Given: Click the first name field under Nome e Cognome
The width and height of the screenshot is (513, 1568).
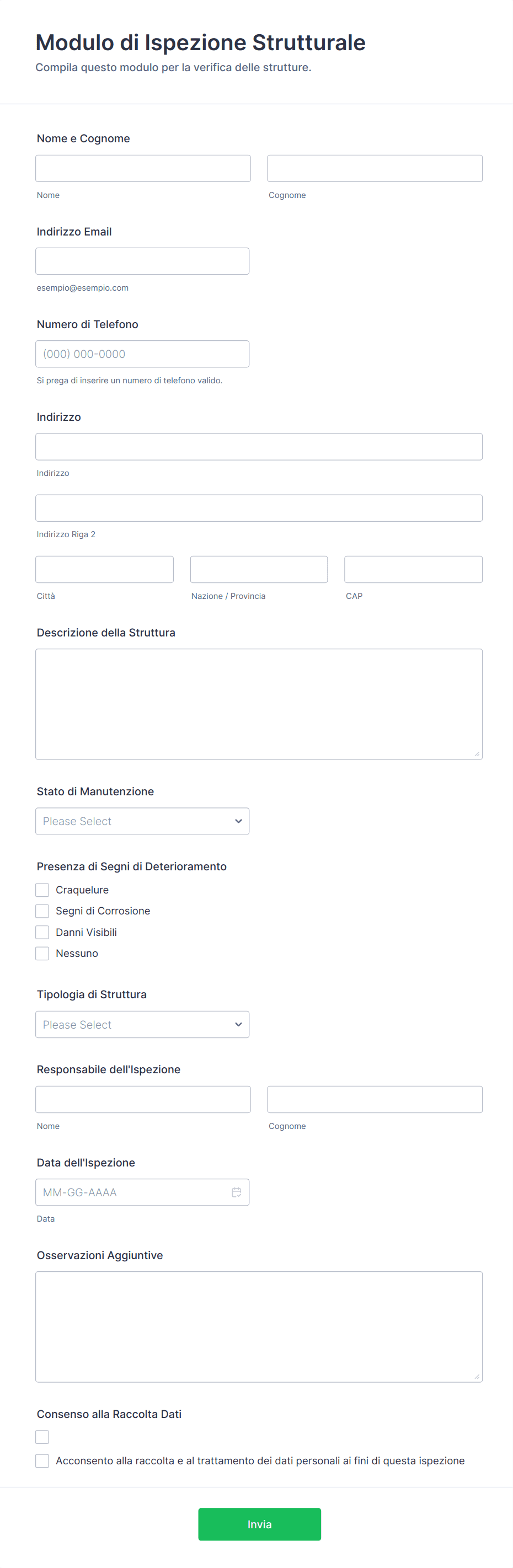Looking at the screenshot, I should pyautogui.click(x=142, y=168).
